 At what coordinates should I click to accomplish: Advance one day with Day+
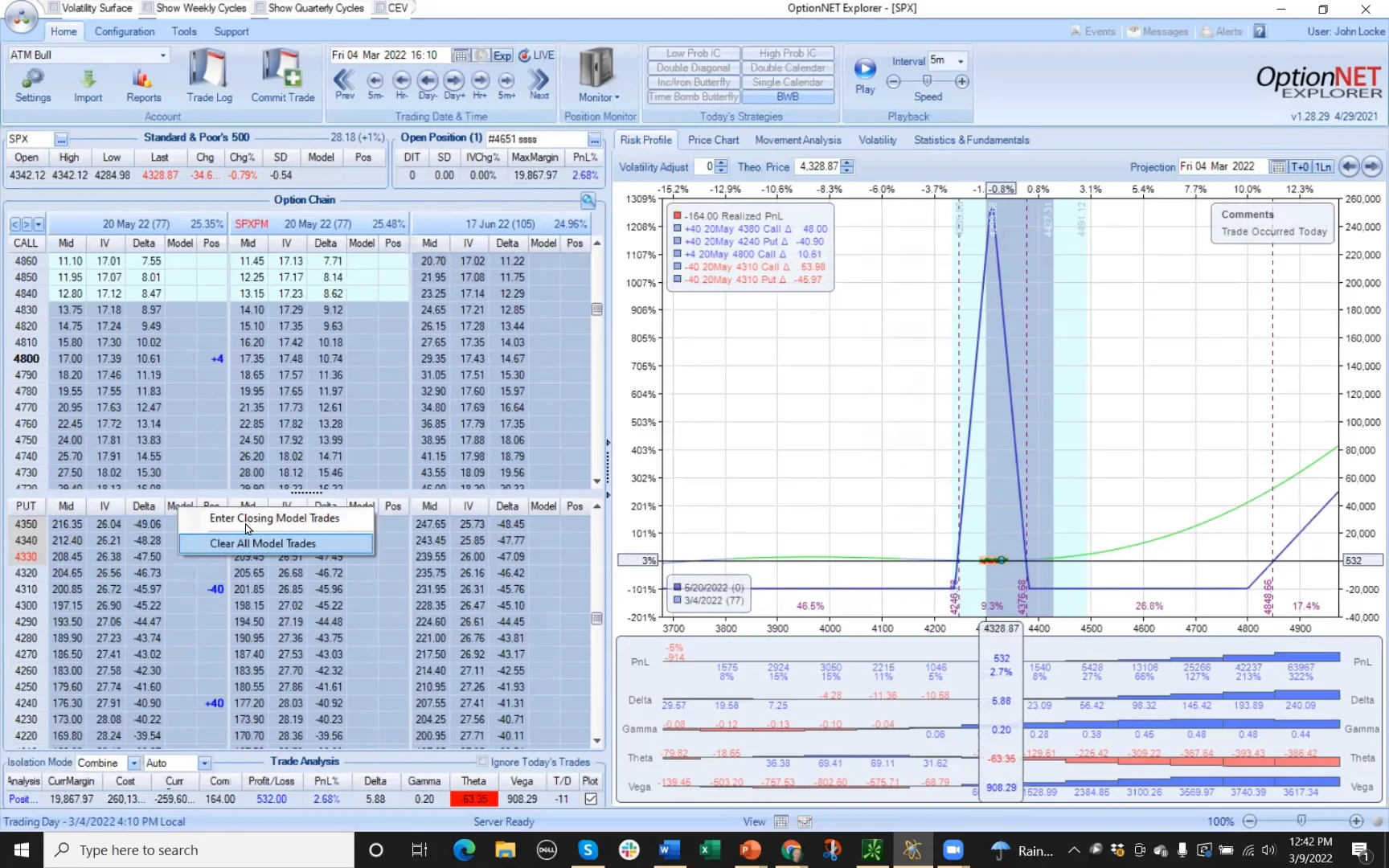coord(454,84)
